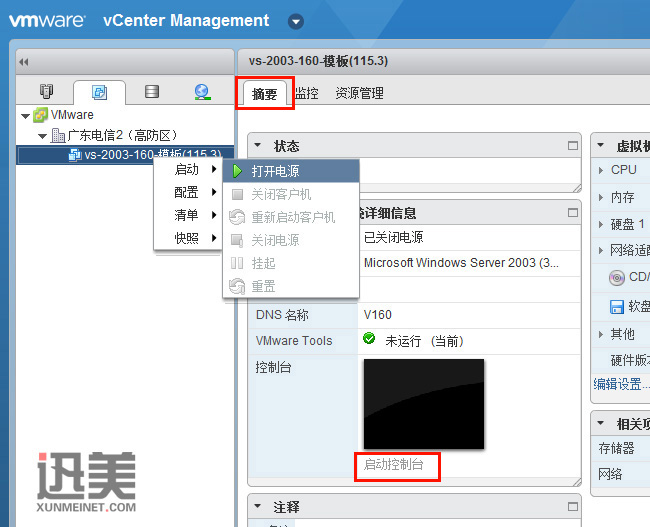The height and width of the screenshot is (527, 650).
Task: Open the vCenter Management dropdown arrow
Action: 296,21
